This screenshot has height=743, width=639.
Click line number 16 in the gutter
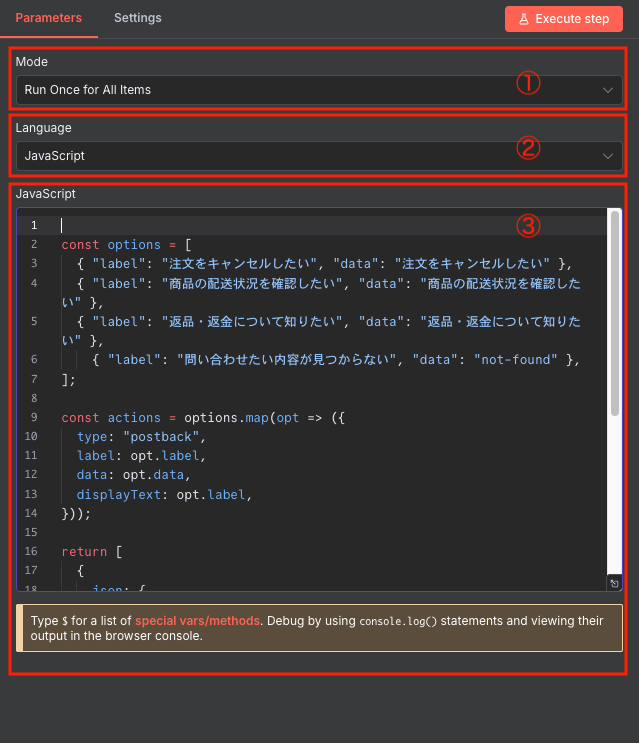31,551
